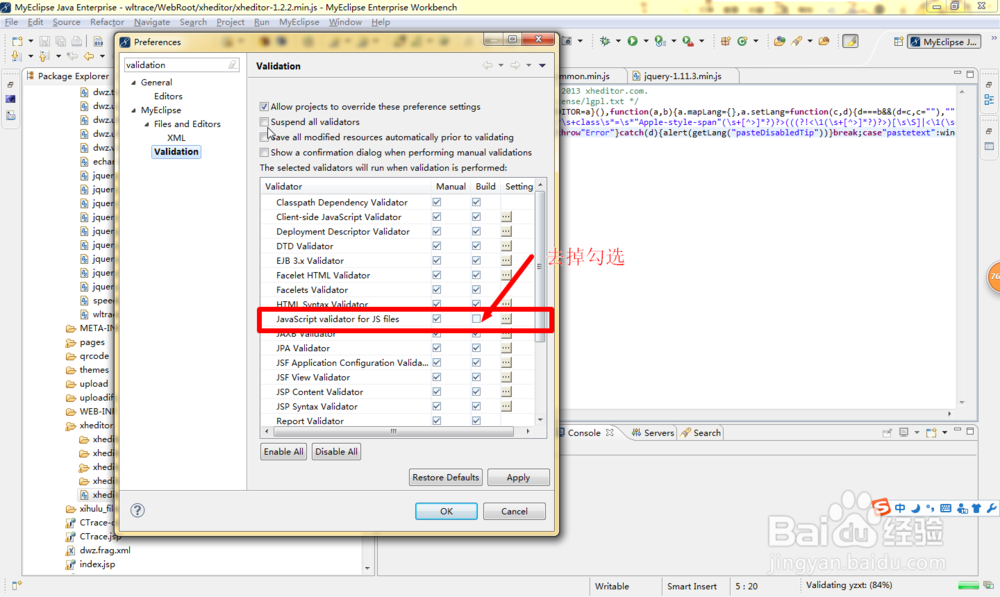Open New toolbar button dropdown arrow
The height and width of the screenshot is (597, 1000).
(30, 41)
